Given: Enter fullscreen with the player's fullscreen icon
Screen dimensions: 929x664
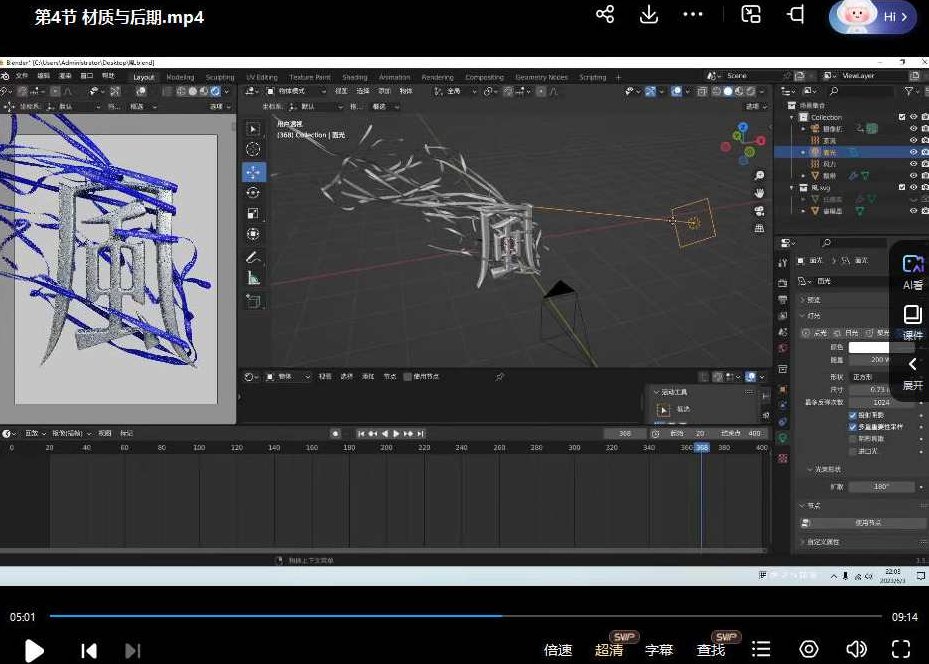Looking at the screenshot, I should [x=900, y=649].
